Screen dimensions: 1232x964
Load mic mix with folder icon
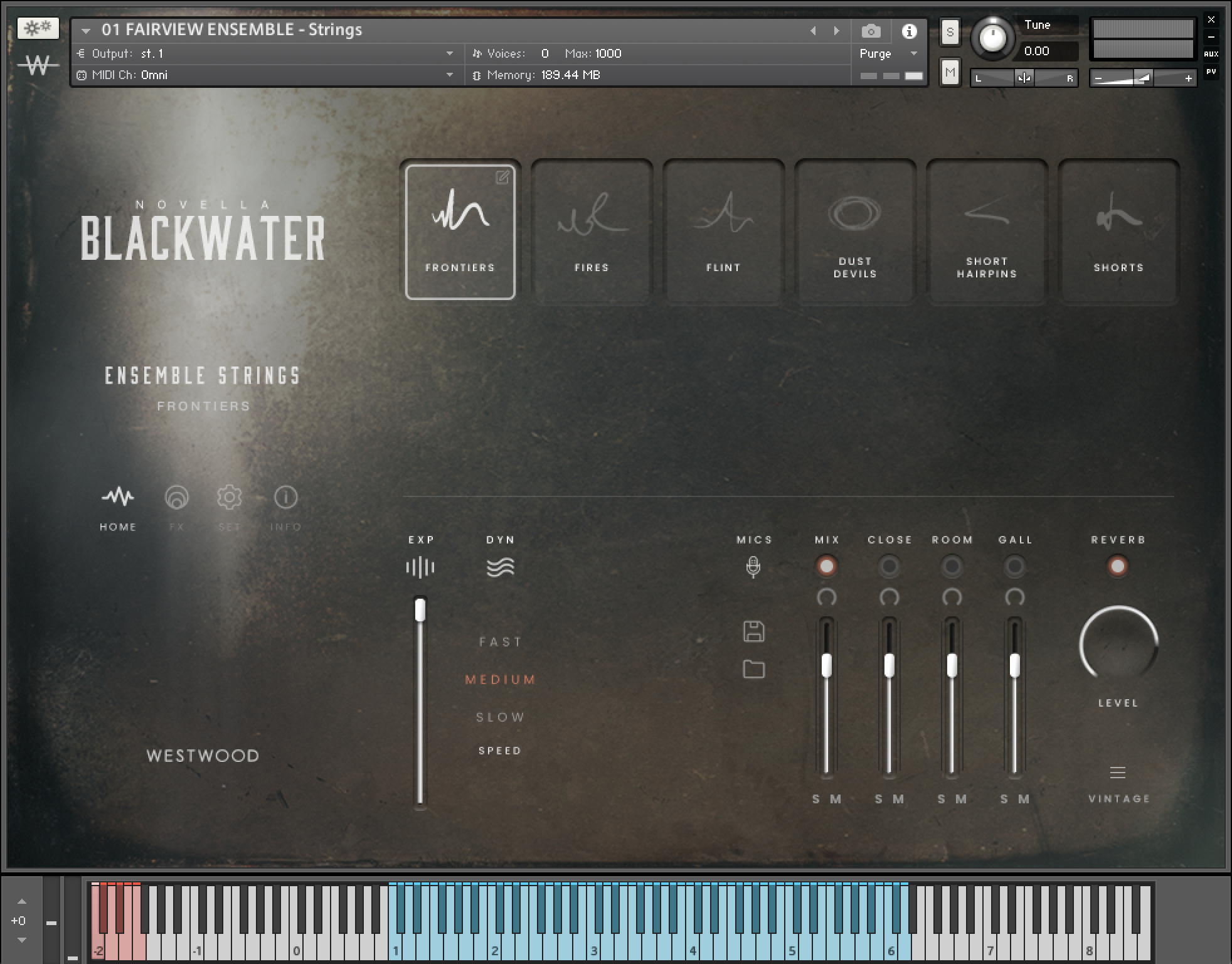click(x=753, y=669)
